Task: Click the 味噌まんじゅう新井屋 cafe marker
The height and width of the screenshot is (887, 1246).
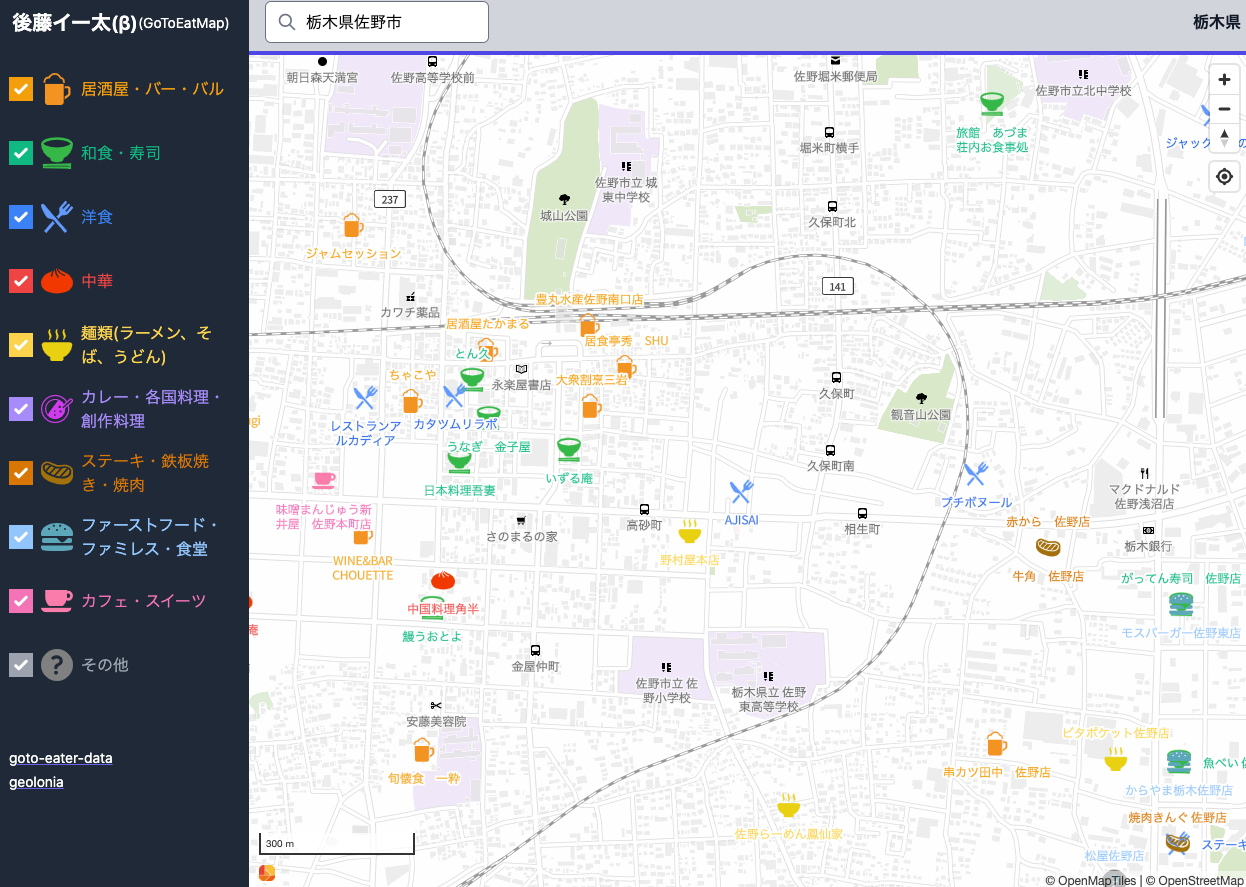Action: coord(323,481)
